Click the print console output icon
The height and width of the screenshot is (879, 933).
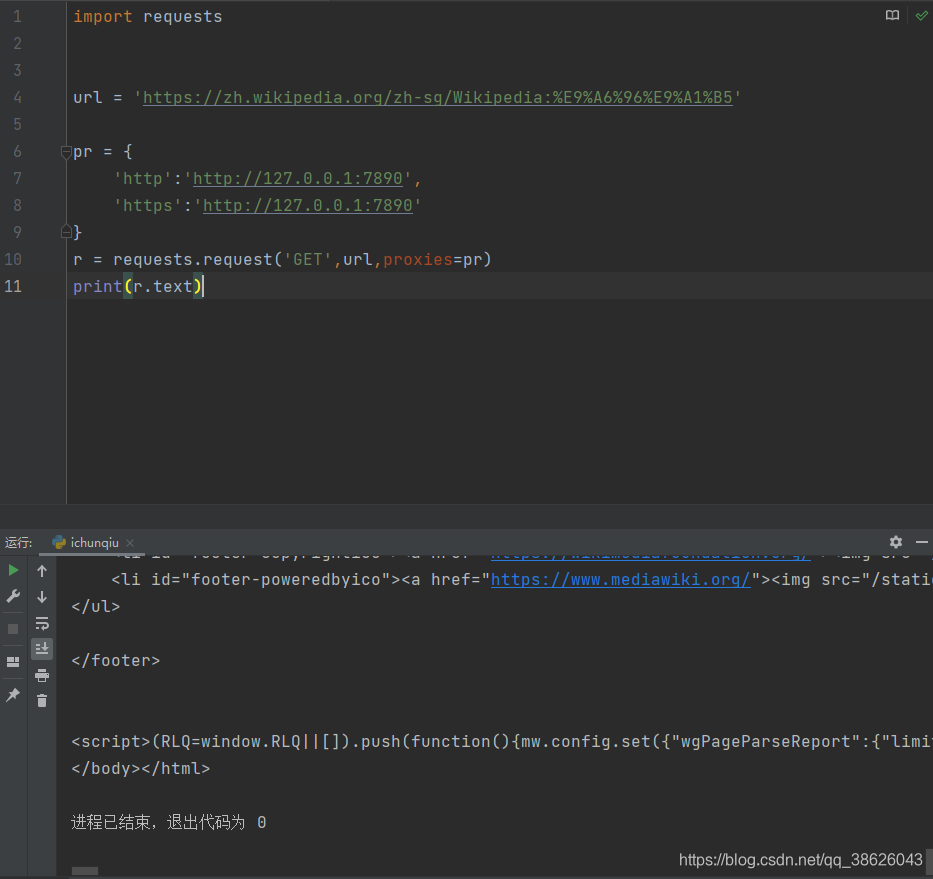pos(42,675)
